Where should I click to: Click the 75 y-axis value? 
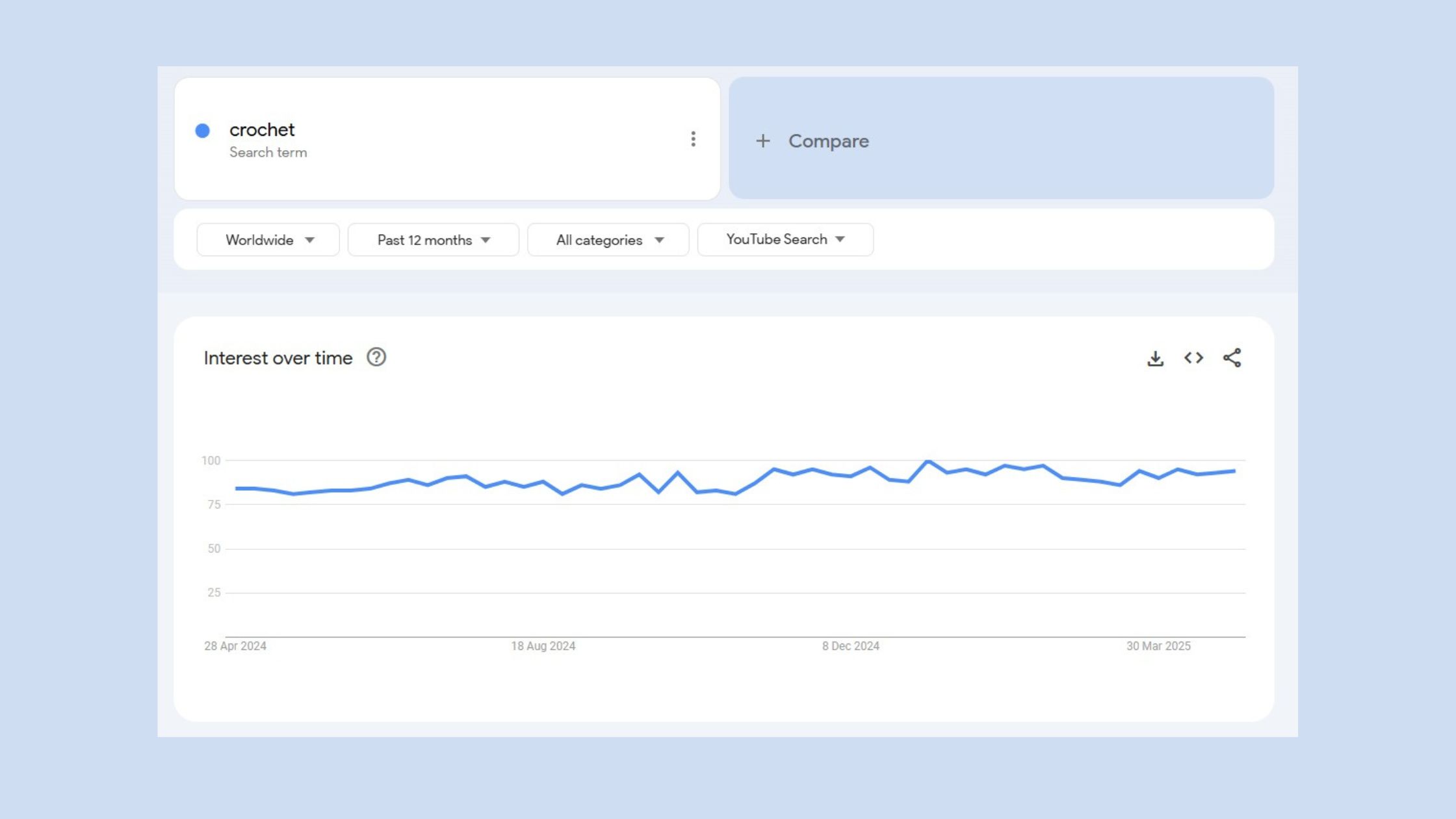(214, 504)
